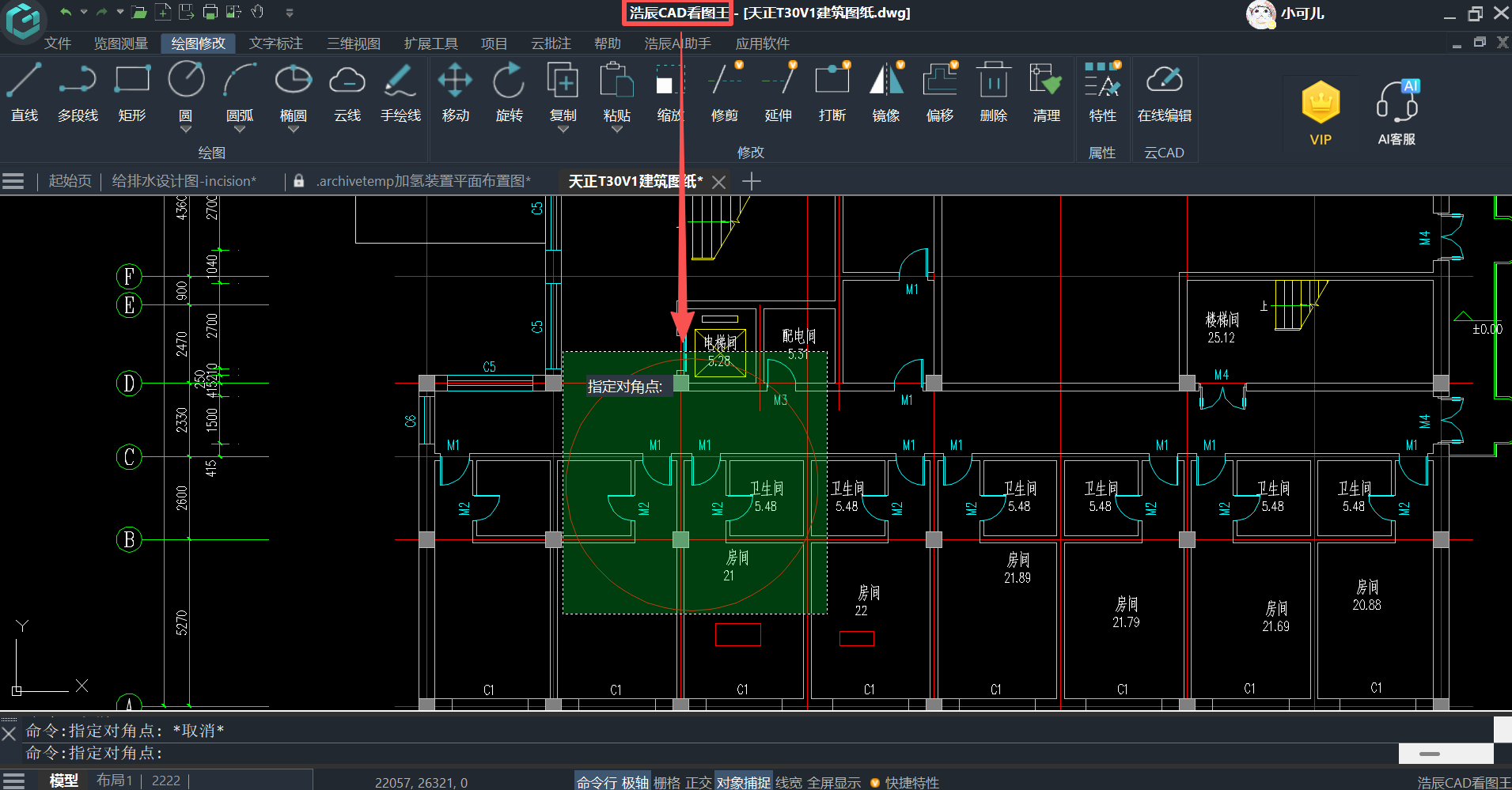
Task: Open quick access customize dropdown
Action: coord(290,13)
